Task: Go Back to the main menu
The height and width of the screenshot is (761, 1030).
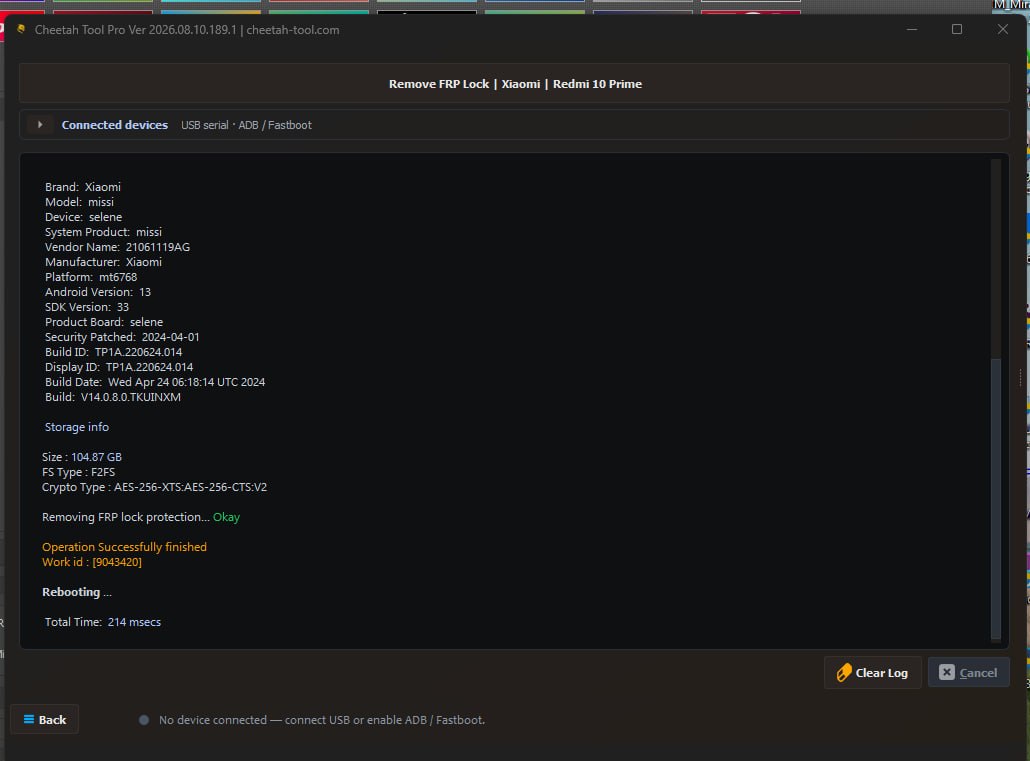Action: [x=45, y=720]
